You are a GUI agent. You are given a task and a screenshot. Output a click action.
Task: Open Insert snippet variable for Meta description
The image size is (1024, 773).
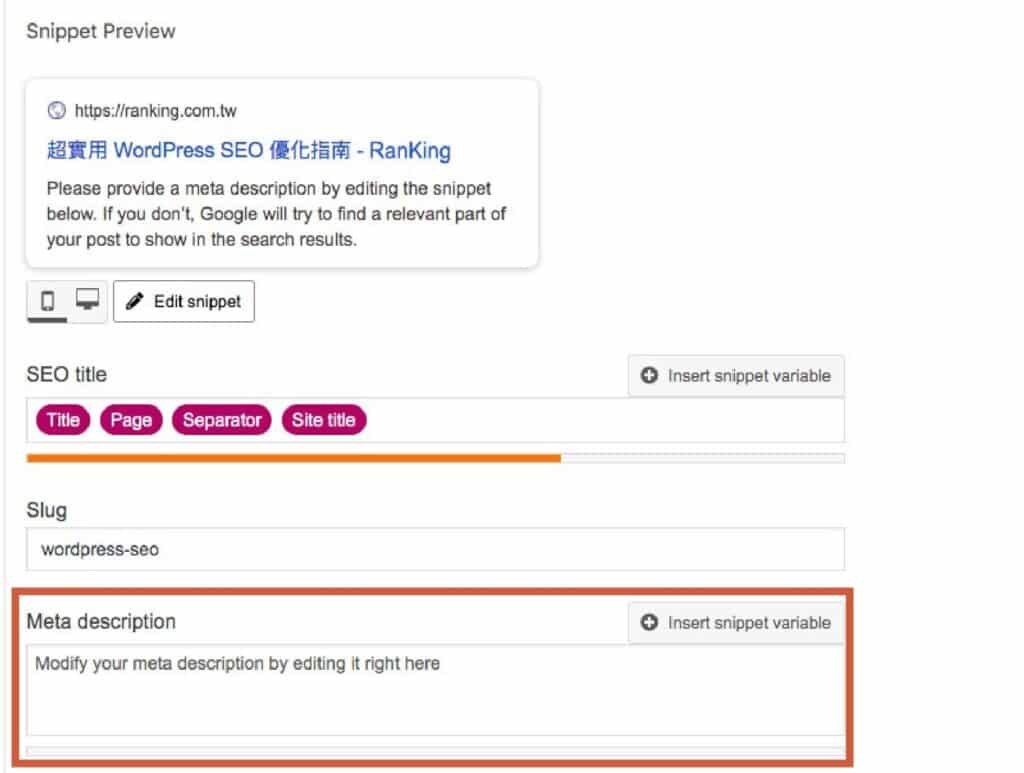736,623
